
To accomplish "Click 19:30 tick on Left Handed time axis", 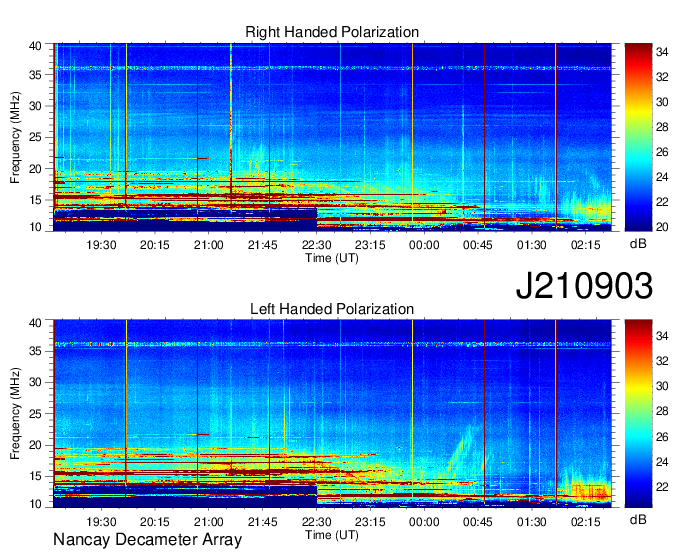I will [101, 522].
